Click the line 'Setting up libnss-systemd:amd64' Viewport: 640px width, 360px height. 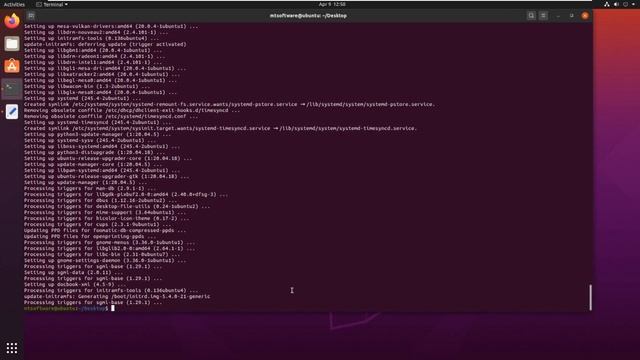(102, 147)
